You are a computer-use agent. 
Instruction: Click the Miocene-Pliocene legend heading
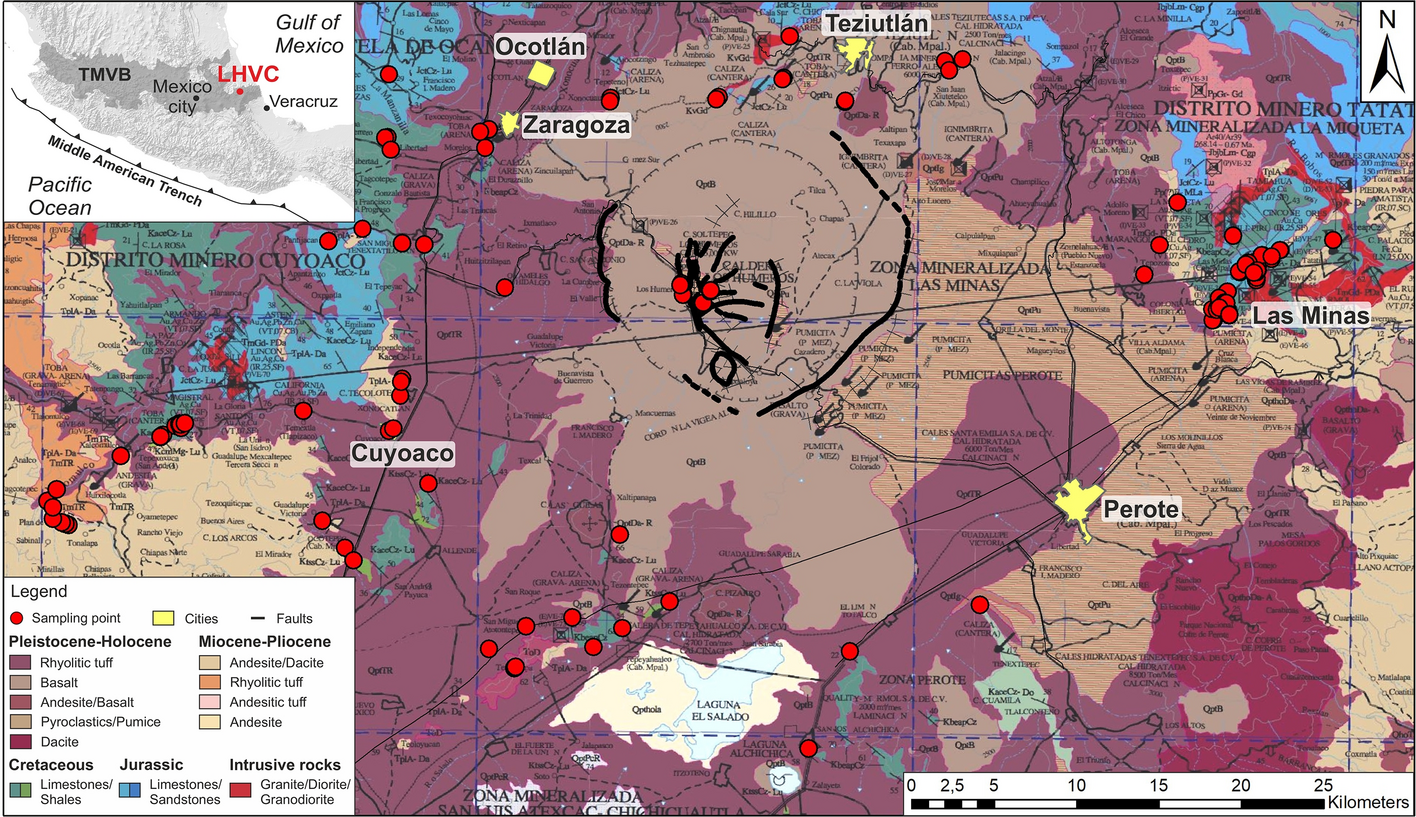265,641
